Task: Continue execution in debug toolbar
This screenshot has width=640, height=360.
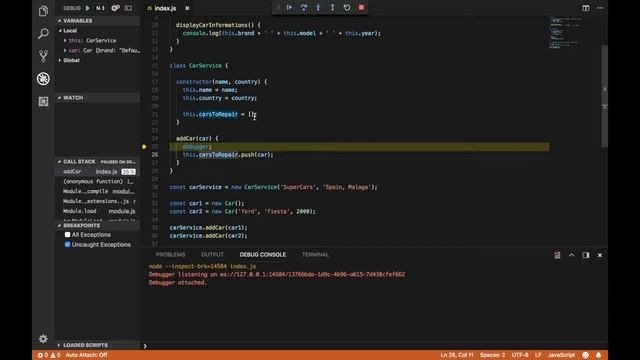Action: click(x=289, y=7)
